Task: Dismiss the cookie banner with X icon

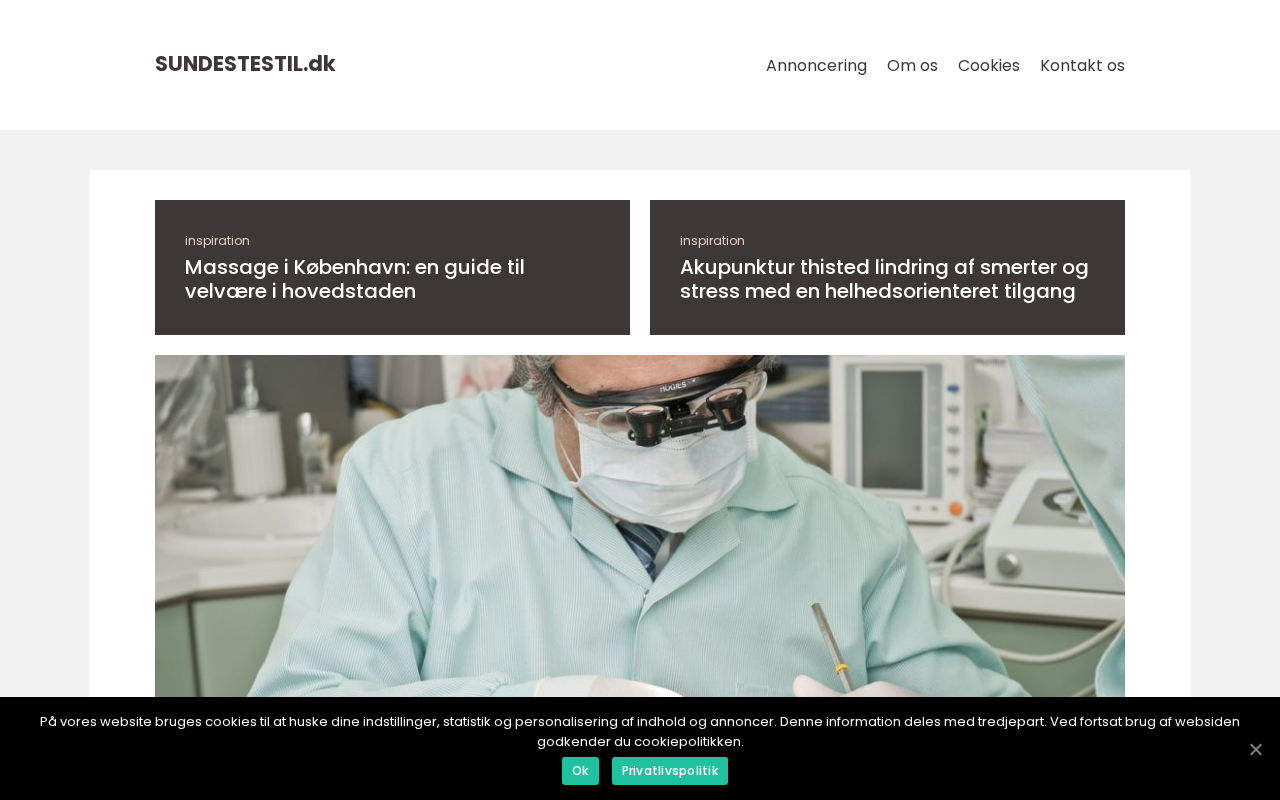Action: [1256, 749]
